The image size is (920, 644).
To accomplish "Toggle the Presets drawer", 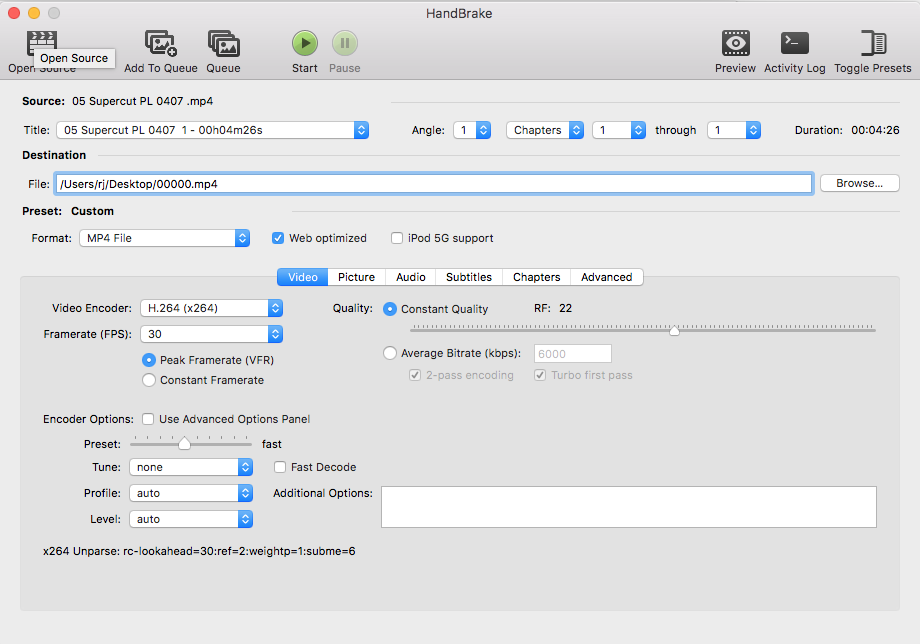I will click(x=871, y=44).
